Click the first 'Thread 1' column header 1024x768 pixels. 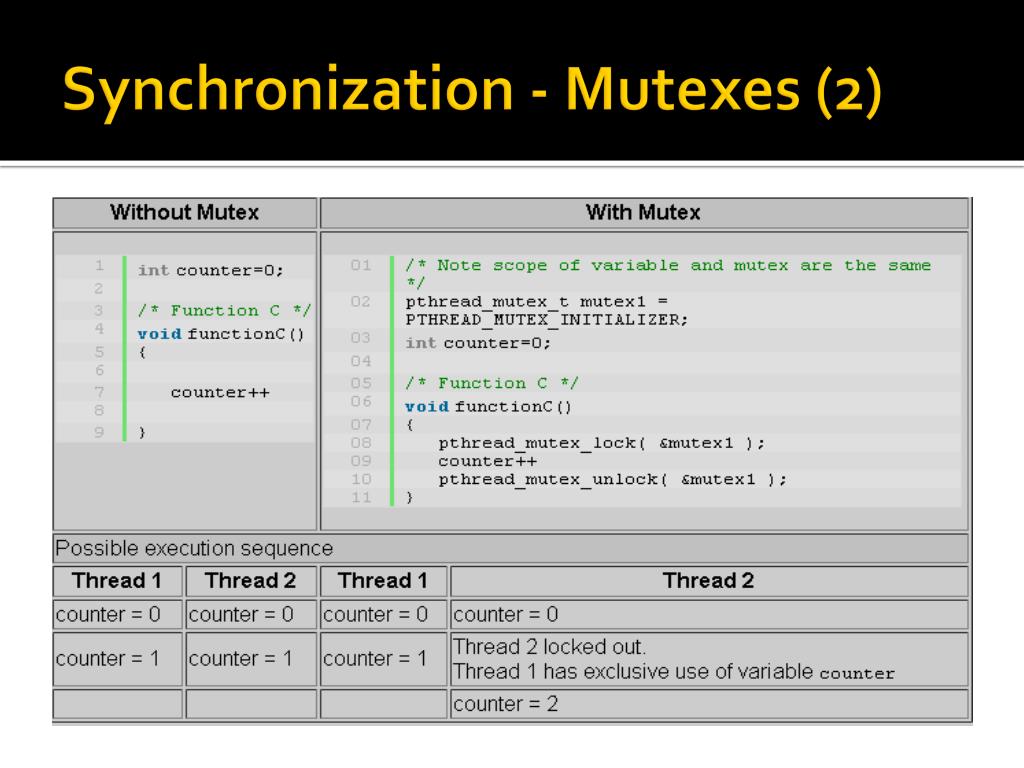(118, 581)
